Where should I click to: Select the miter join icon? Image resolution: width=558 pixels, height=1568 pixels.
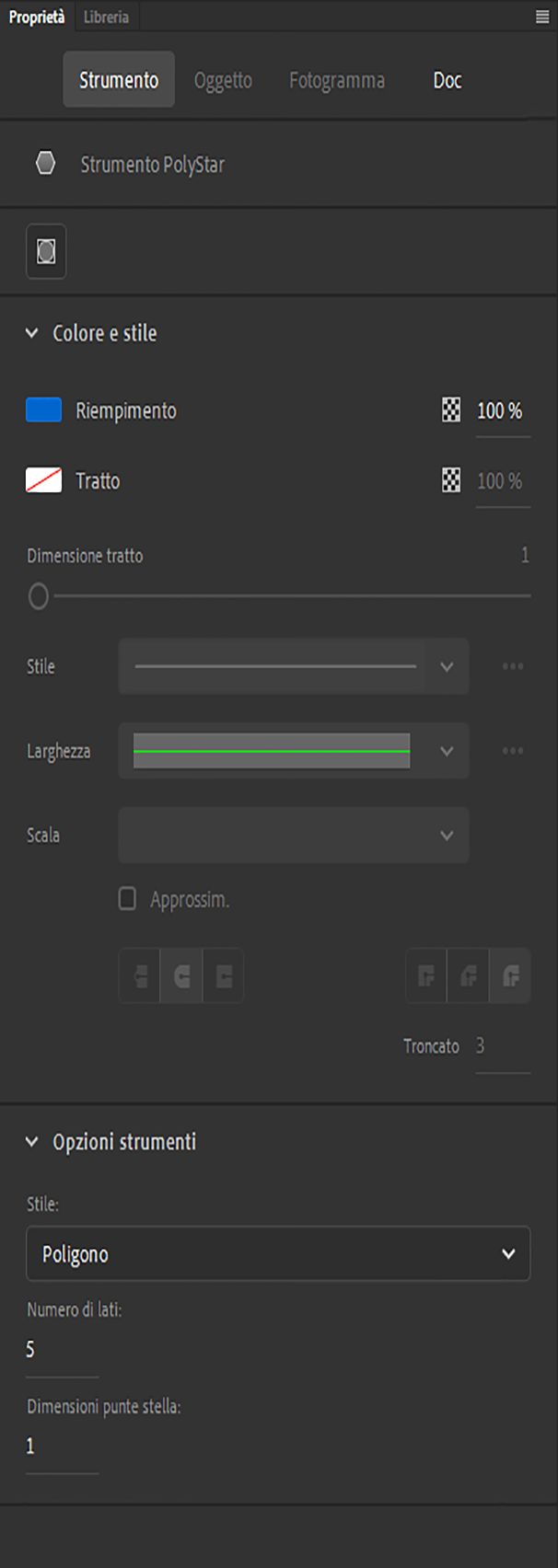coord(426,975)
